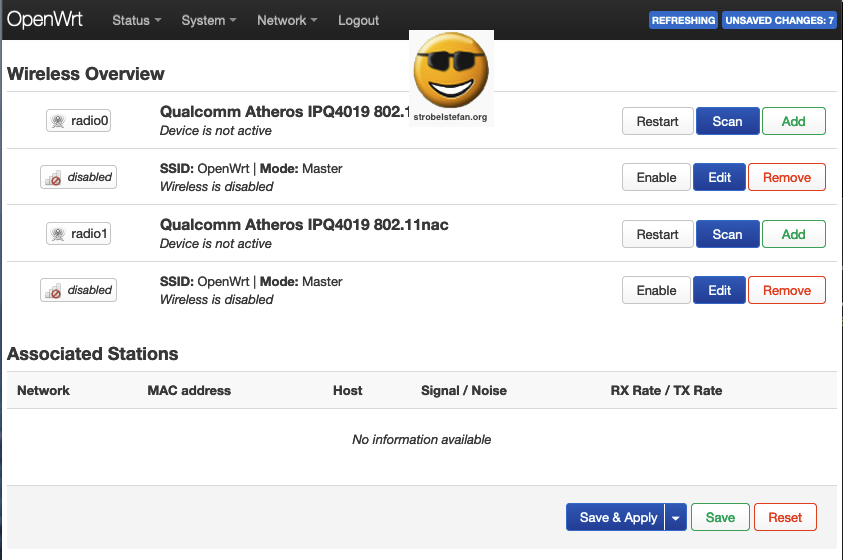Click the Save & Apply button
This screenshot has height=560, width=843.
pyautogui.click(x=616, y=517)
